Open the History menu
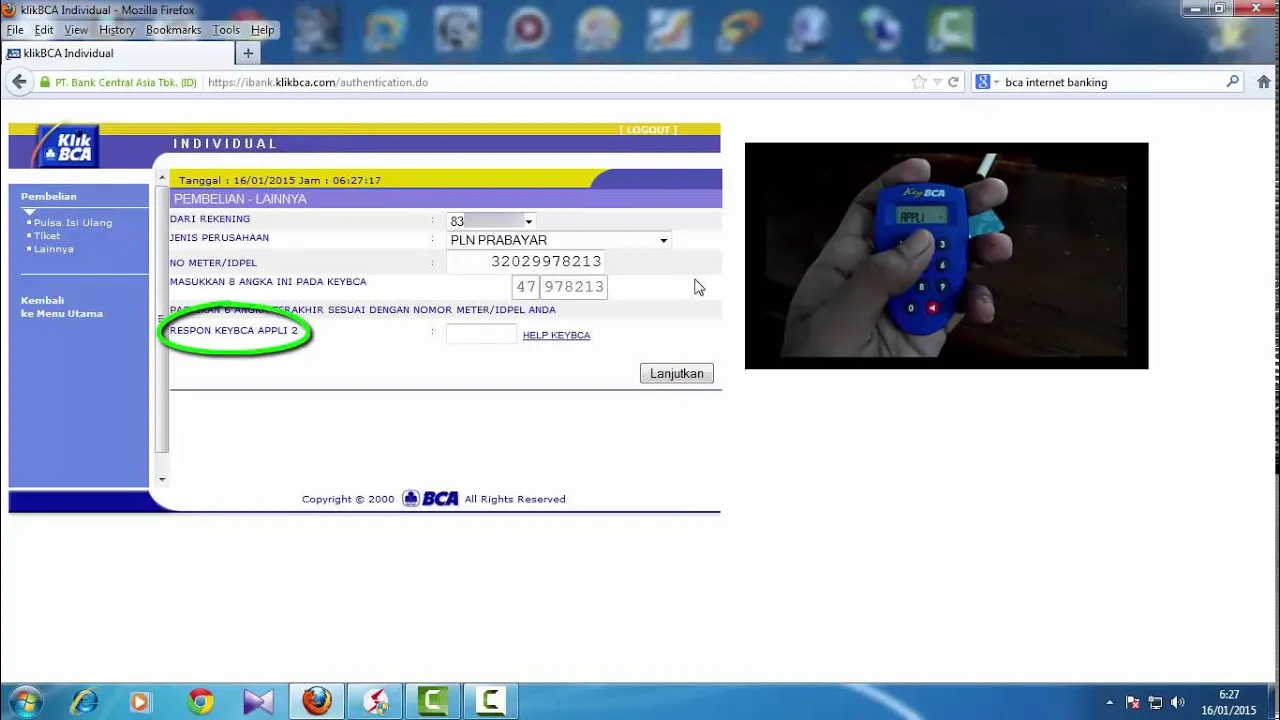Viewport: 1280px width, 720px height. click(117, 30)
